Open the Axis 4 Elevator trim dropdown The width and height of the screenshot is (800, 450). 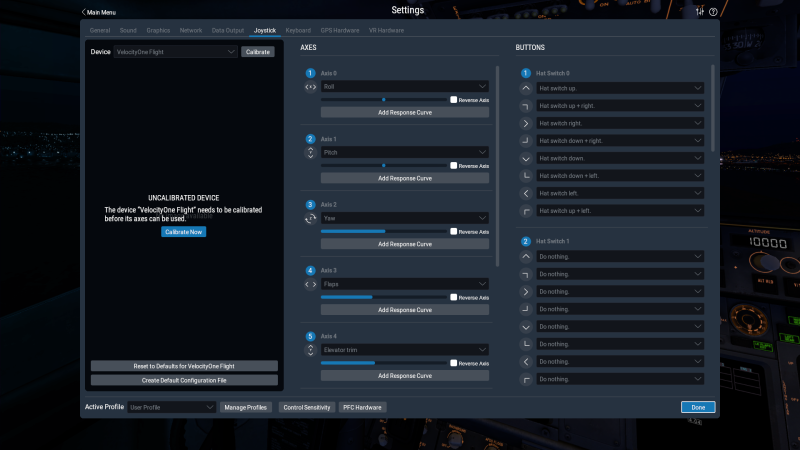click(405, 350)
